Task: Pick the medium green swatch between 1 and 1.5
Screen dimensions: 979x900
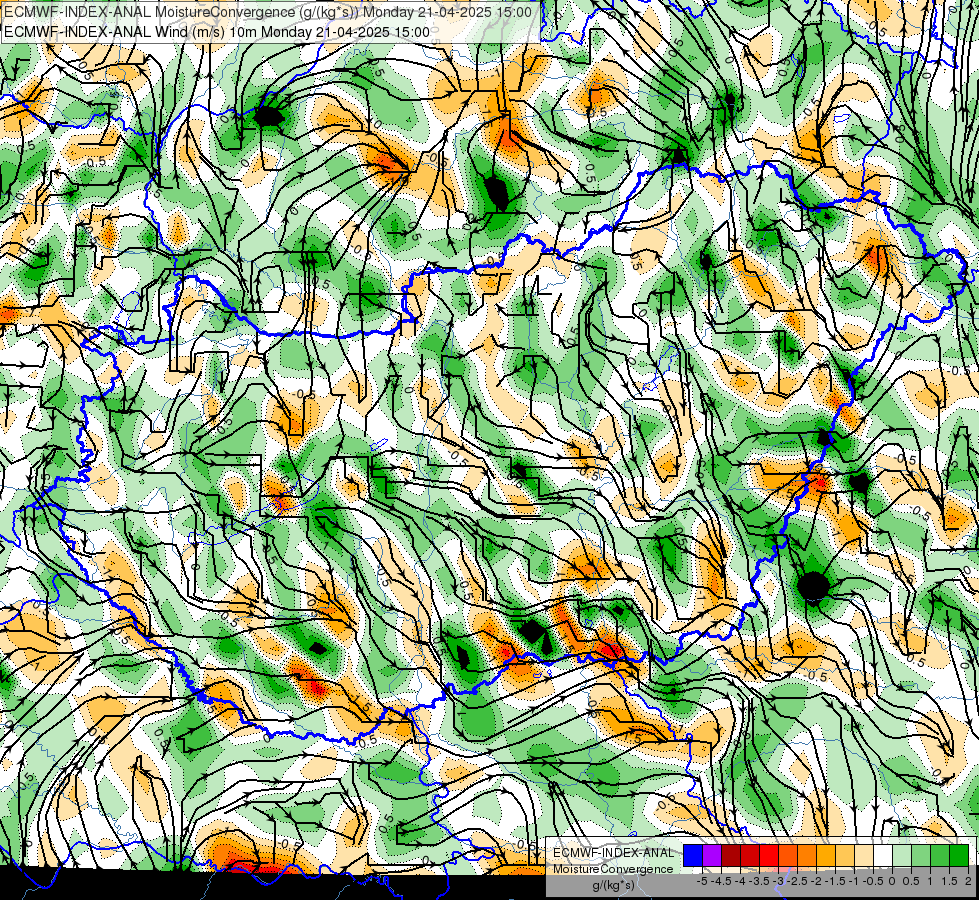Action: (x=940, y=855)
